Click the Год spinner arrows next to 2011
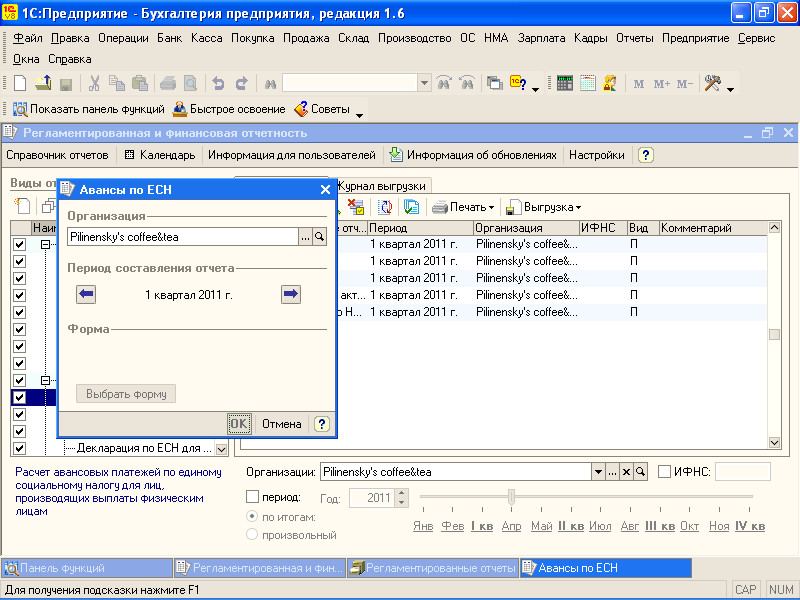 tap(402, 498)
